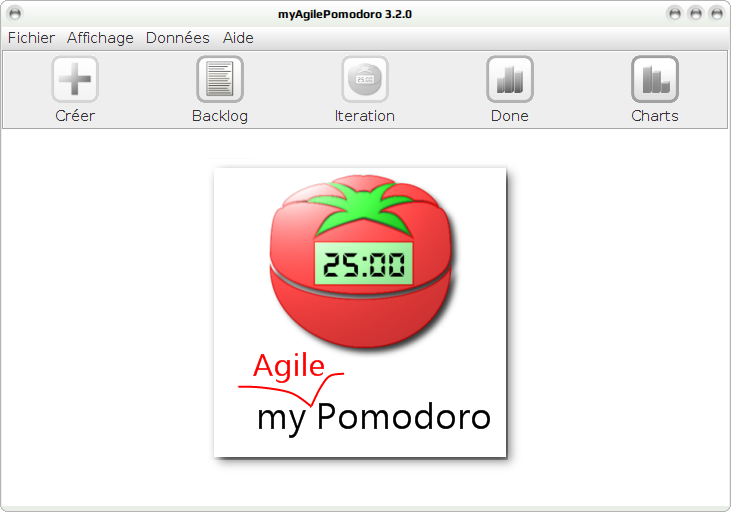Open the Aide menu
This screenshot has height=512, width=731.
point(238,38)
